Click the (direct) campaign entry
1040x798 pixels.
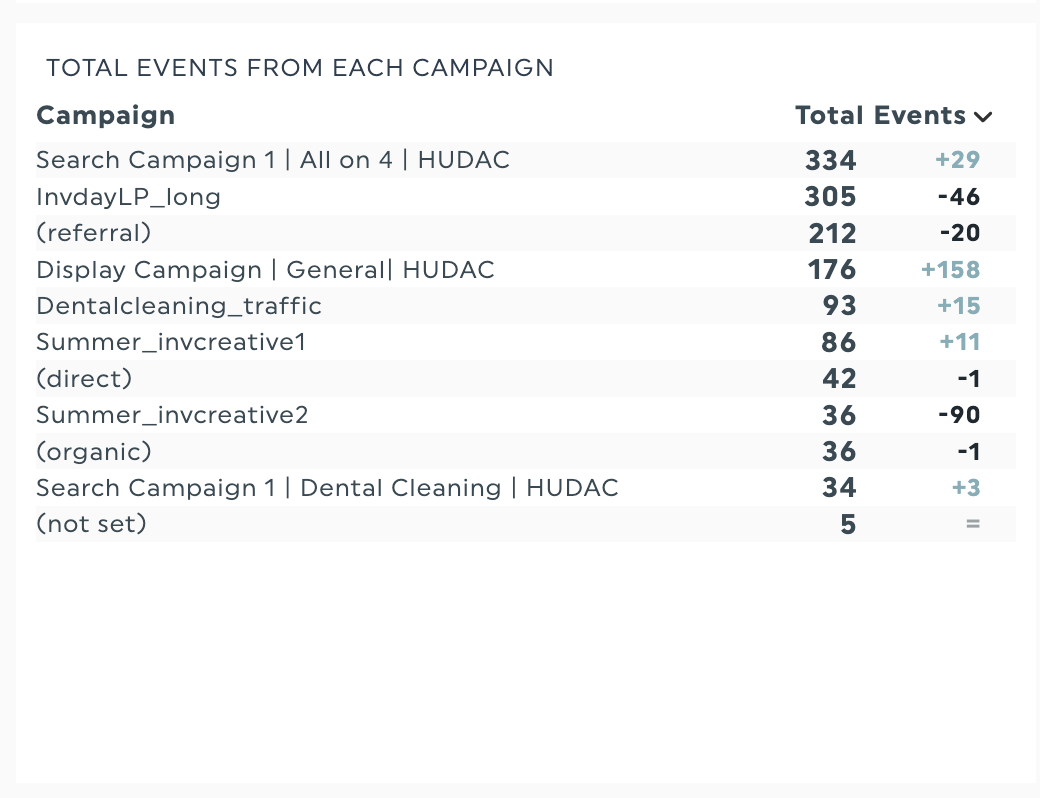[x=84, y=379]
